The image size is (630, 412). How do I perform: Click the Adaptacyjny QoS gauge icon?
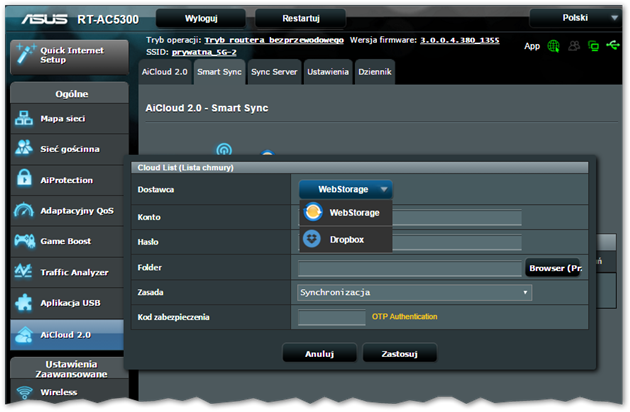[24, 210]
